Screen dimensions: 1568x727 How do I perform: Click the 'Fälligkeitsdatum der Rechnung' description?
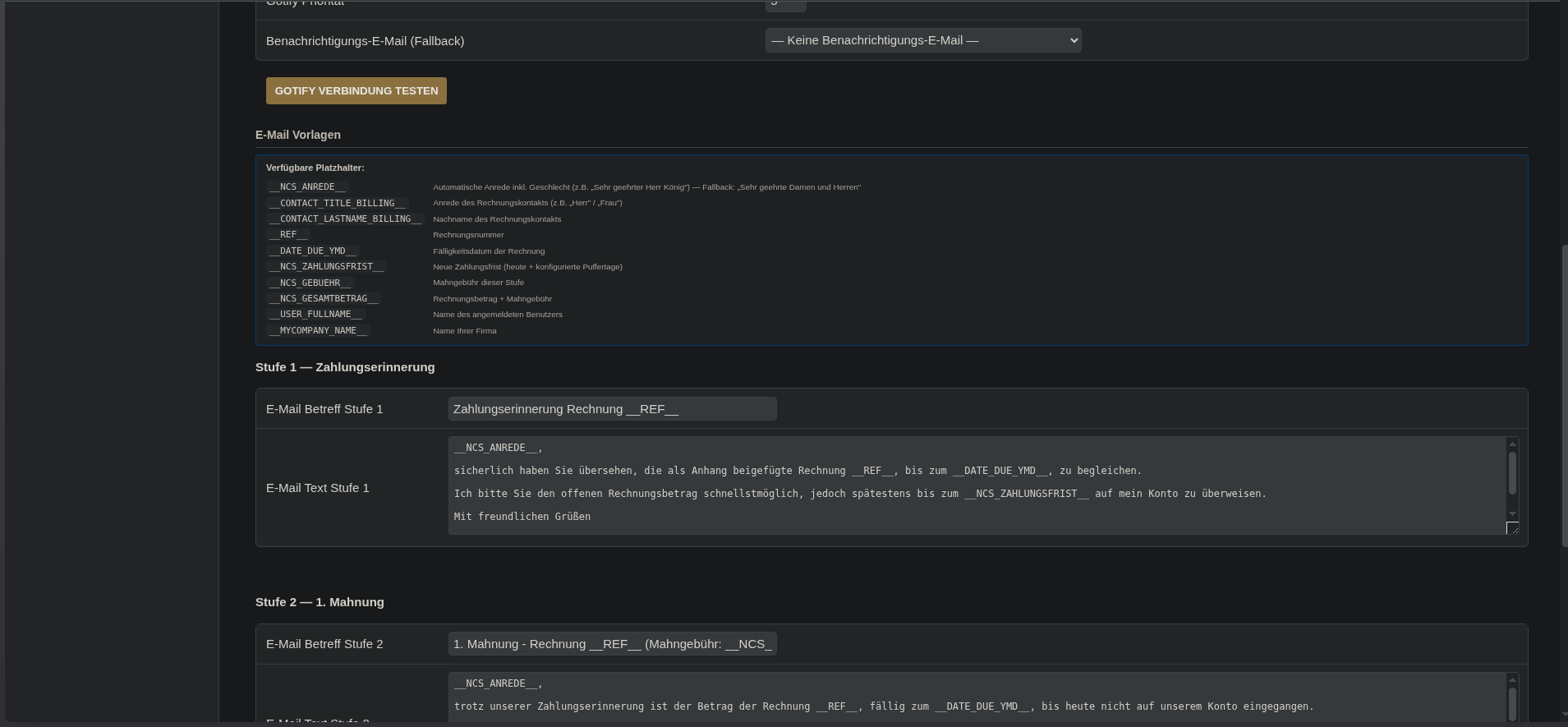pos(489,251)
